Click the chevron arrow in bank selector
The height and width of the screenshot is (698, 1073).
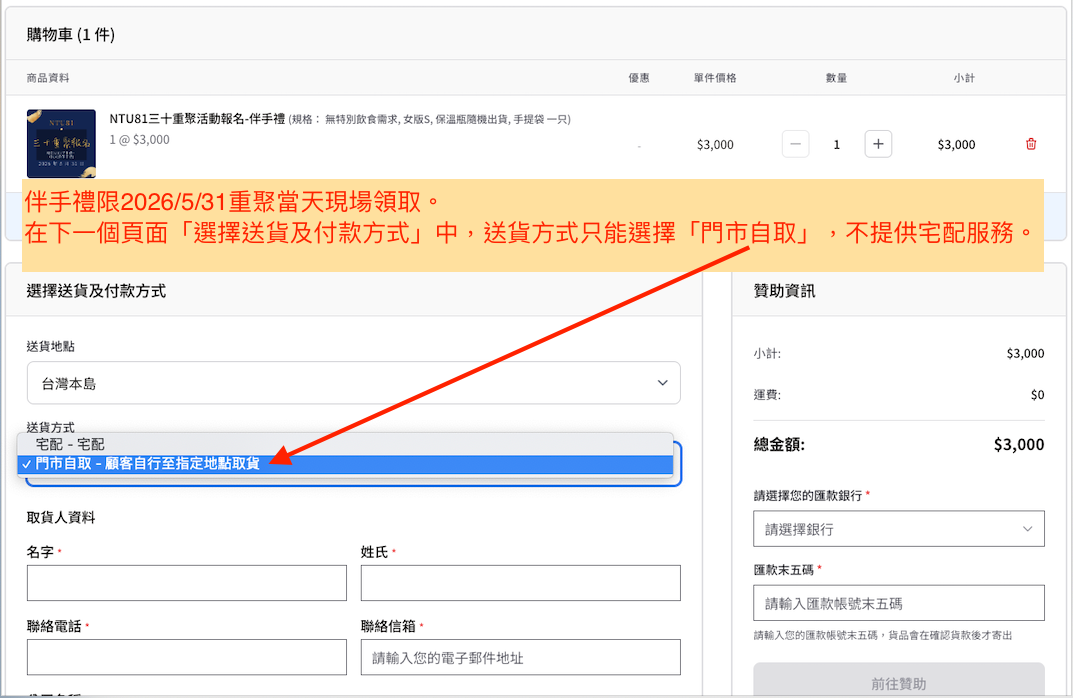[1027, 529]
